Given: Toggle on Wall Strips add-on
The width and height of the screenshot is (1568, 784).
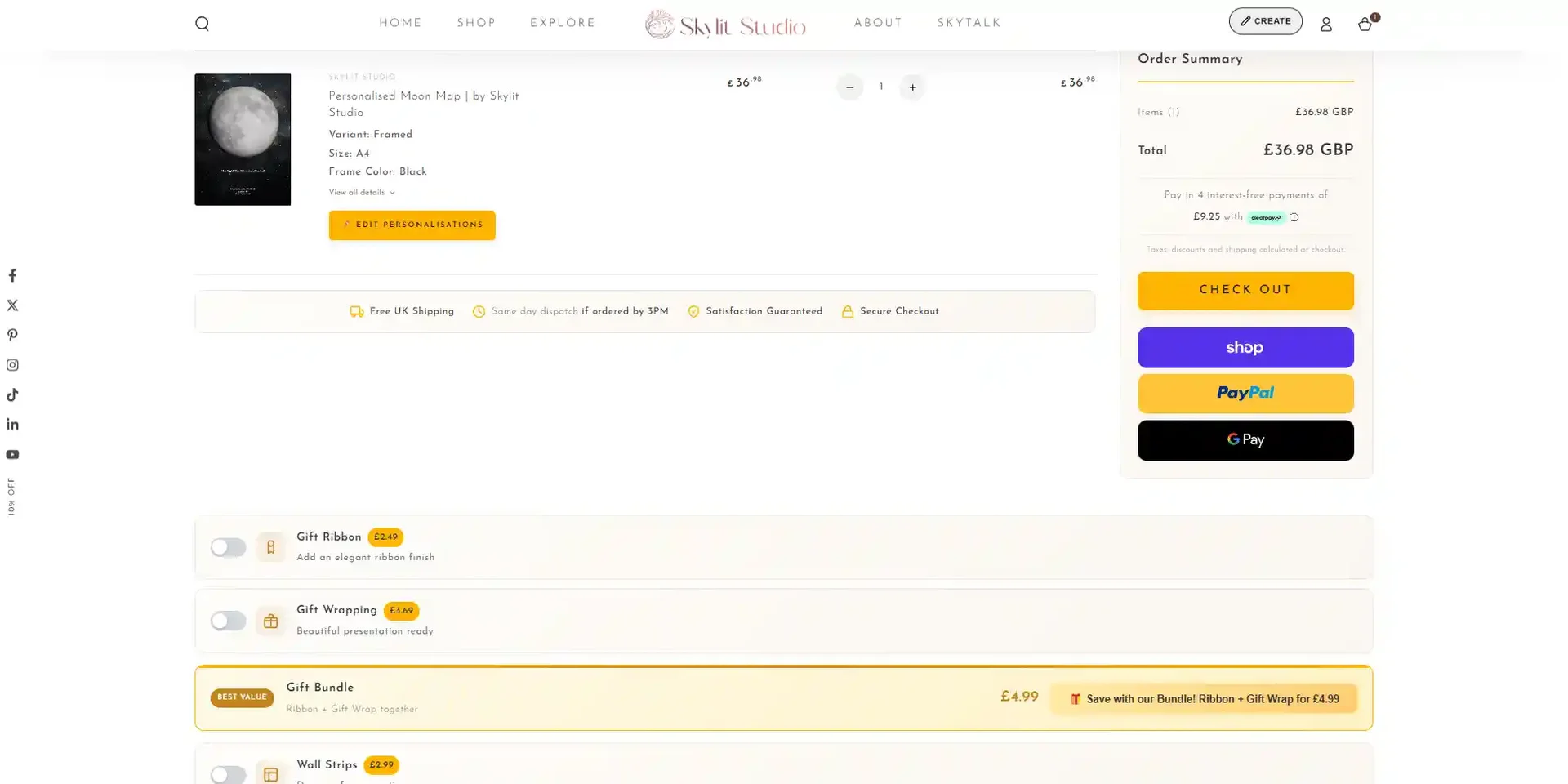Looking at the screenshot, I should click(x=229, y=774).
